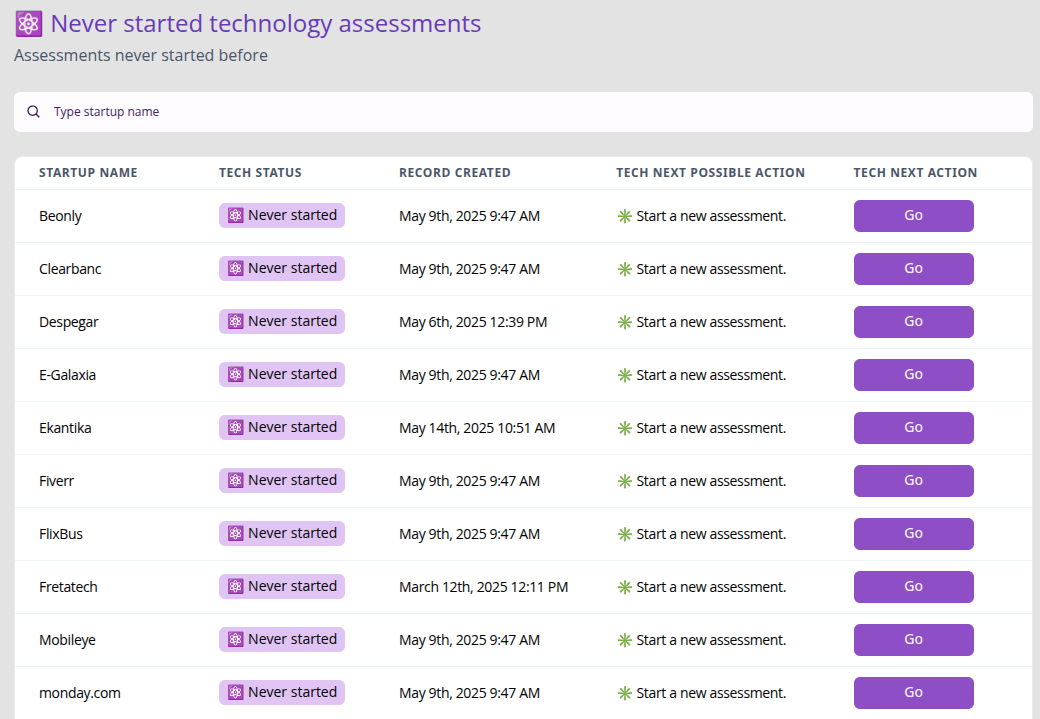The image size is (1040, 719).
Task: Select the startup name E-Galaxia
Action: click(68, 375)
